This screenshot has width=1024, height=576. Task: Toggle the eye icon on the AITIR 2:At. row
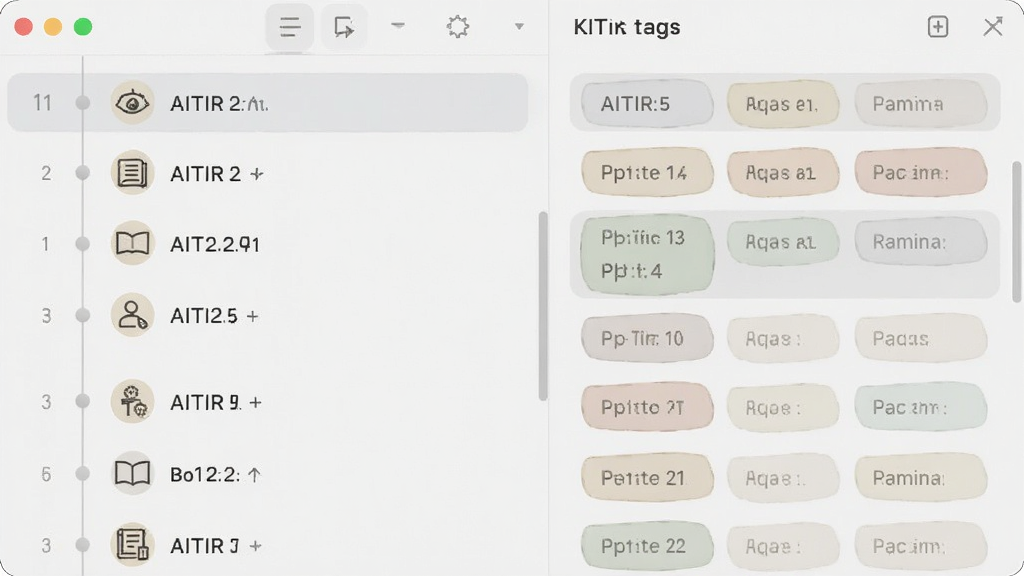pos(133,103)
